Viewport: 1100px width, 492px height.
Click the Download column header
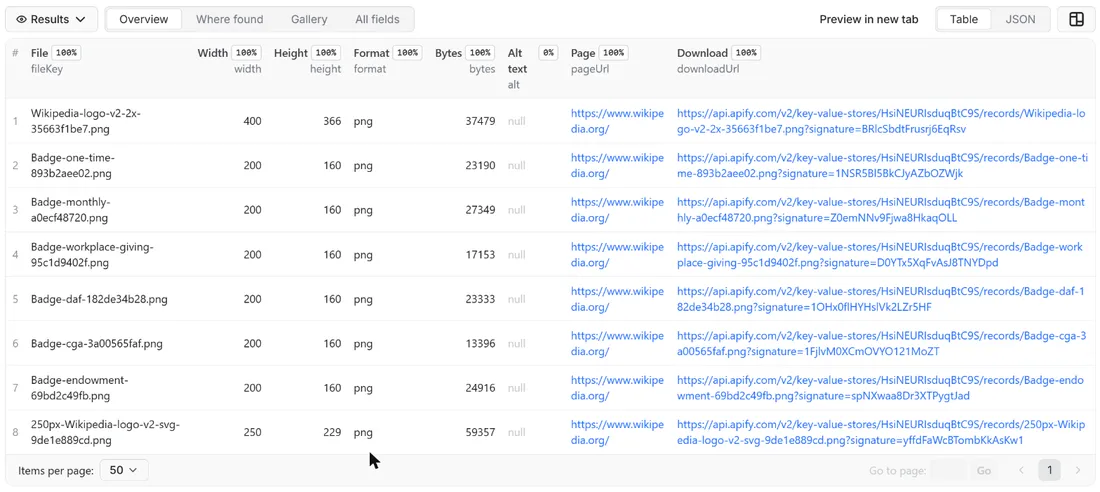pos(702,53)
